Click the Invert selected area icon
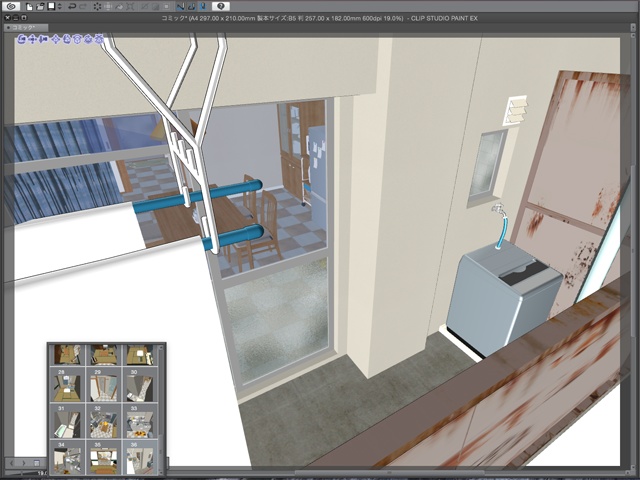 156,6
